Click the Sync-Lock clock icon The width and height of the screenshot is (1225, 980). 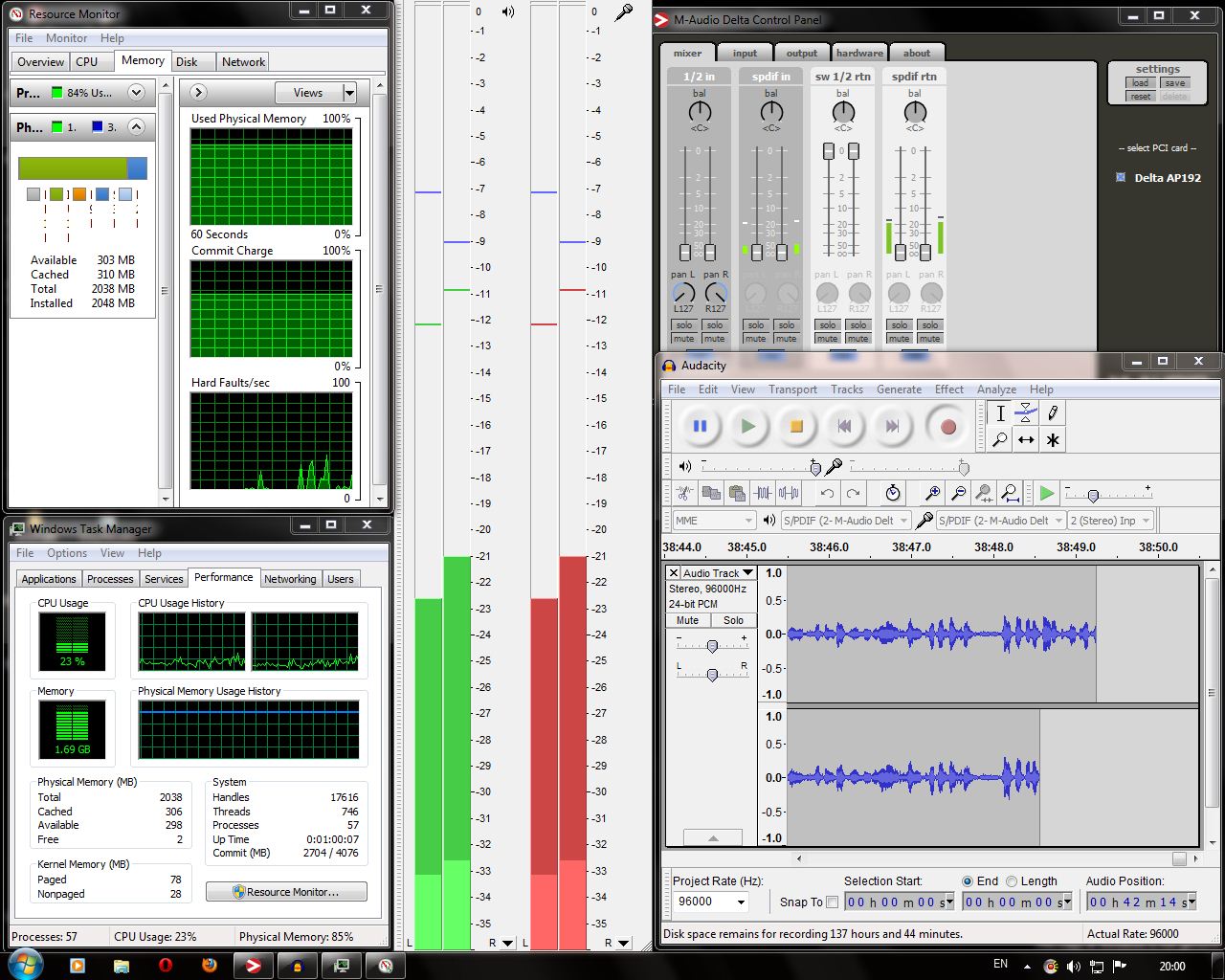[x=893, y=493]
